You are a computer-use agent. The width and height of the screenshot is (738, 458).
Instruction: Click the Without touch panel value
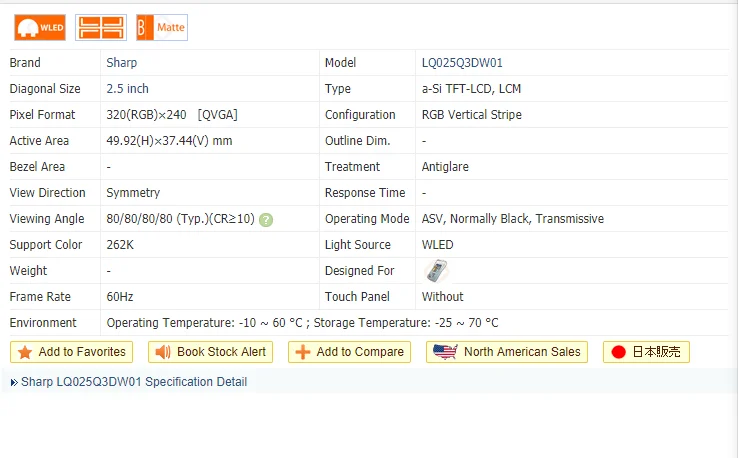coord(442,297)
